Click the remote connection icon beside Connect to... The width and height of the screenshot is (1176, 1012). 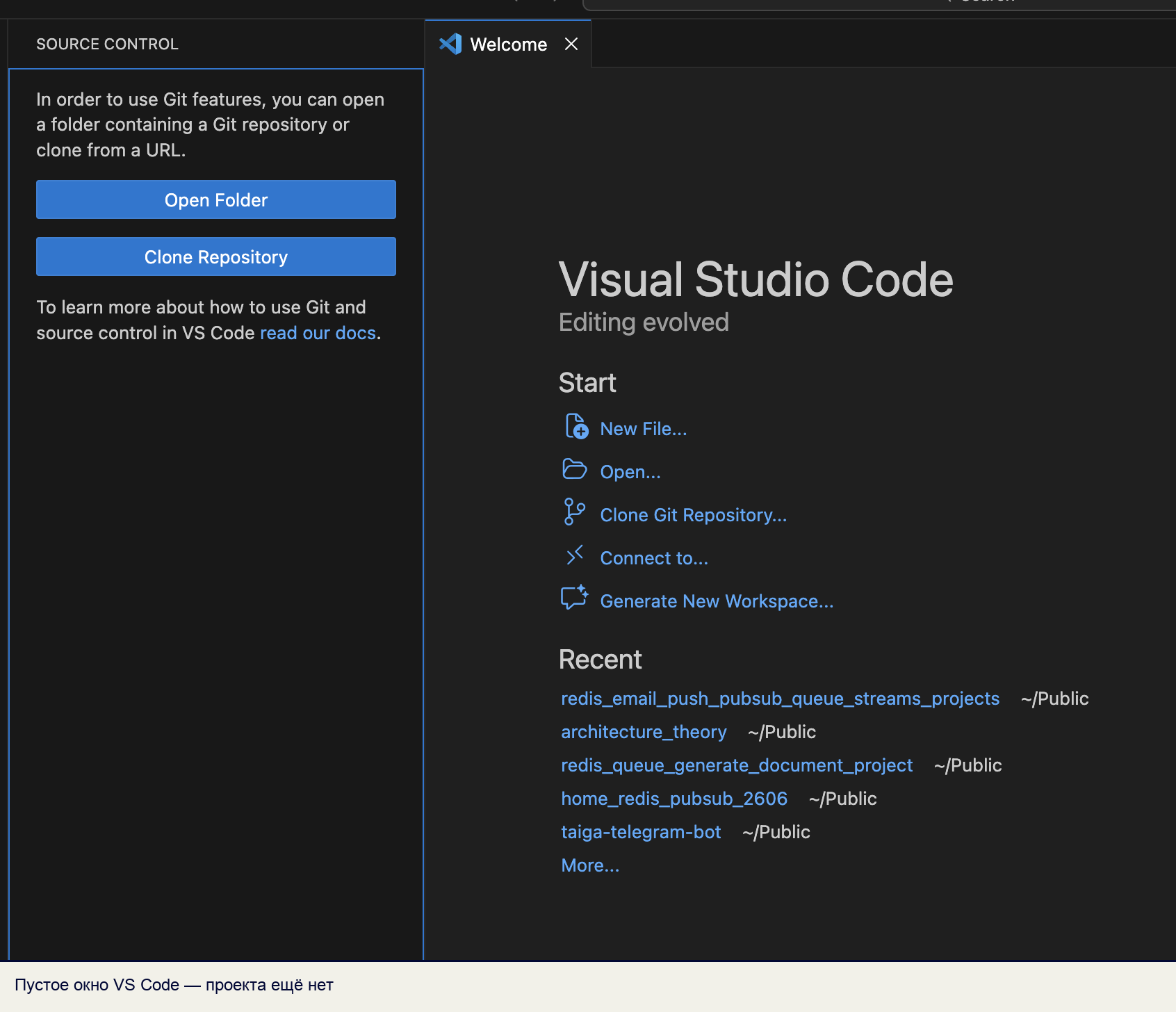pyautogui.click(x=575, y=555)
